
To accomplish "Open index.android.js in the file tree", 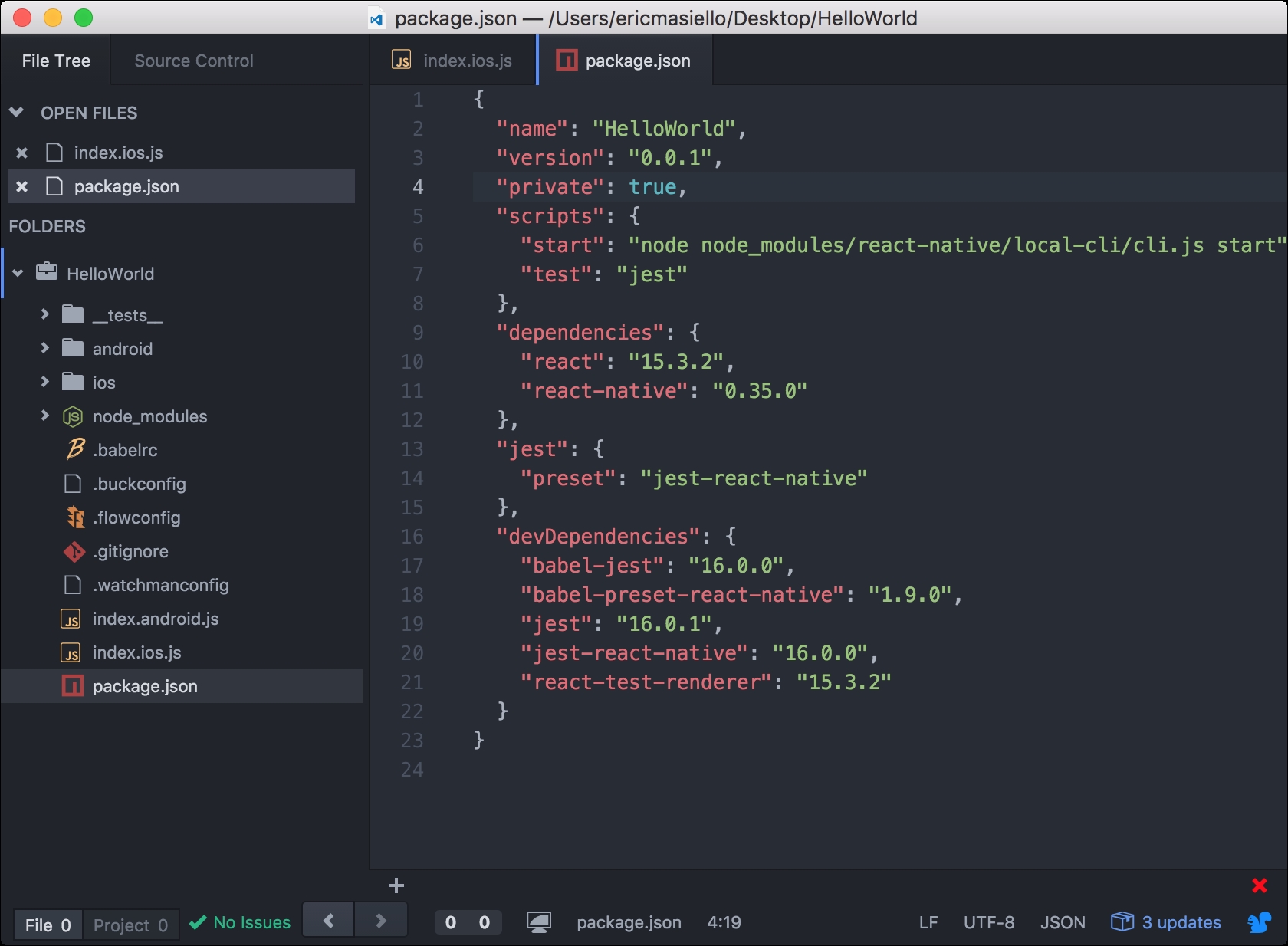I will click(x=156, y=619).
